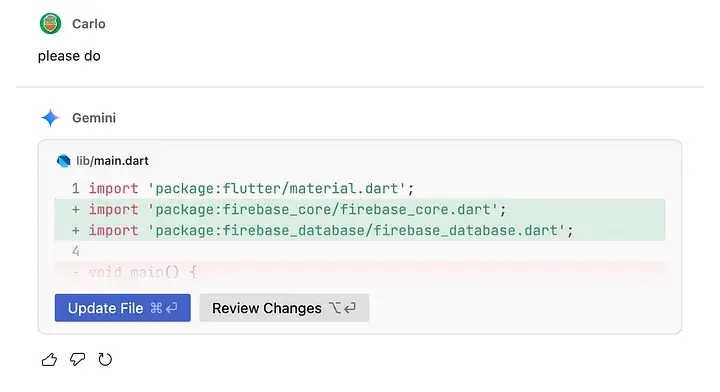Click line number 1 in the code diff
The height and width of the screenshot is (392, 720).
coord(76,189)
